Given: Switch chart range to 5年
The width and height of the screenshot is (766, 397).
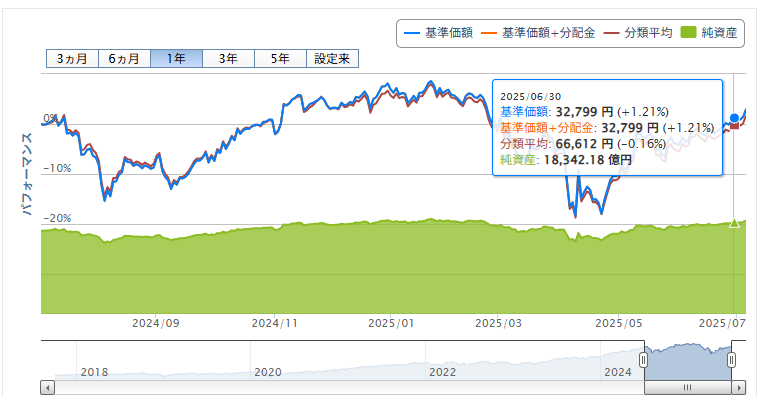Looking at the screenshot, I should pos(280,59).
